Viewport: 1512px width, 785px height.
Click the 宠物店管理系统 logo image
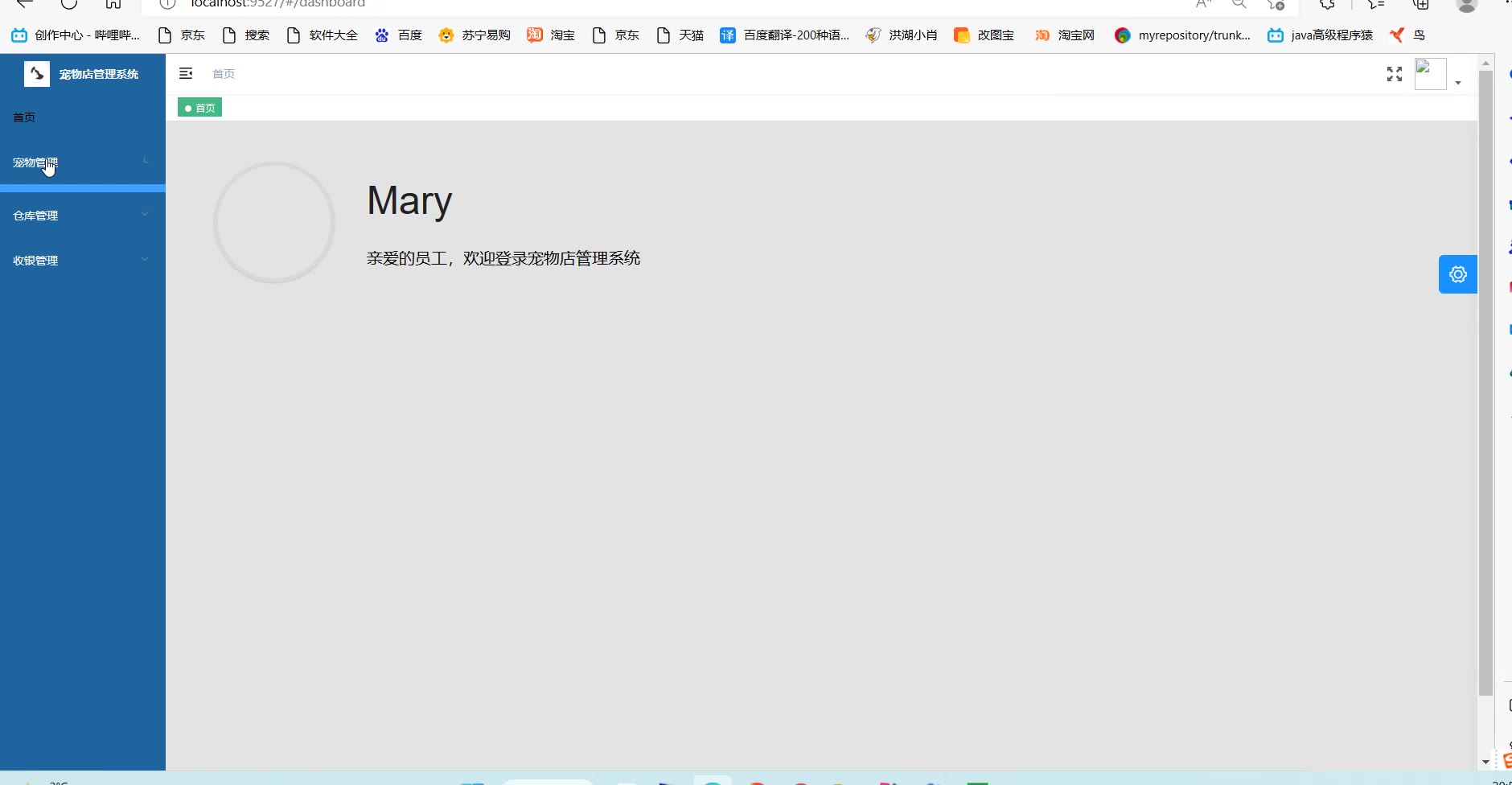point(37,74)
